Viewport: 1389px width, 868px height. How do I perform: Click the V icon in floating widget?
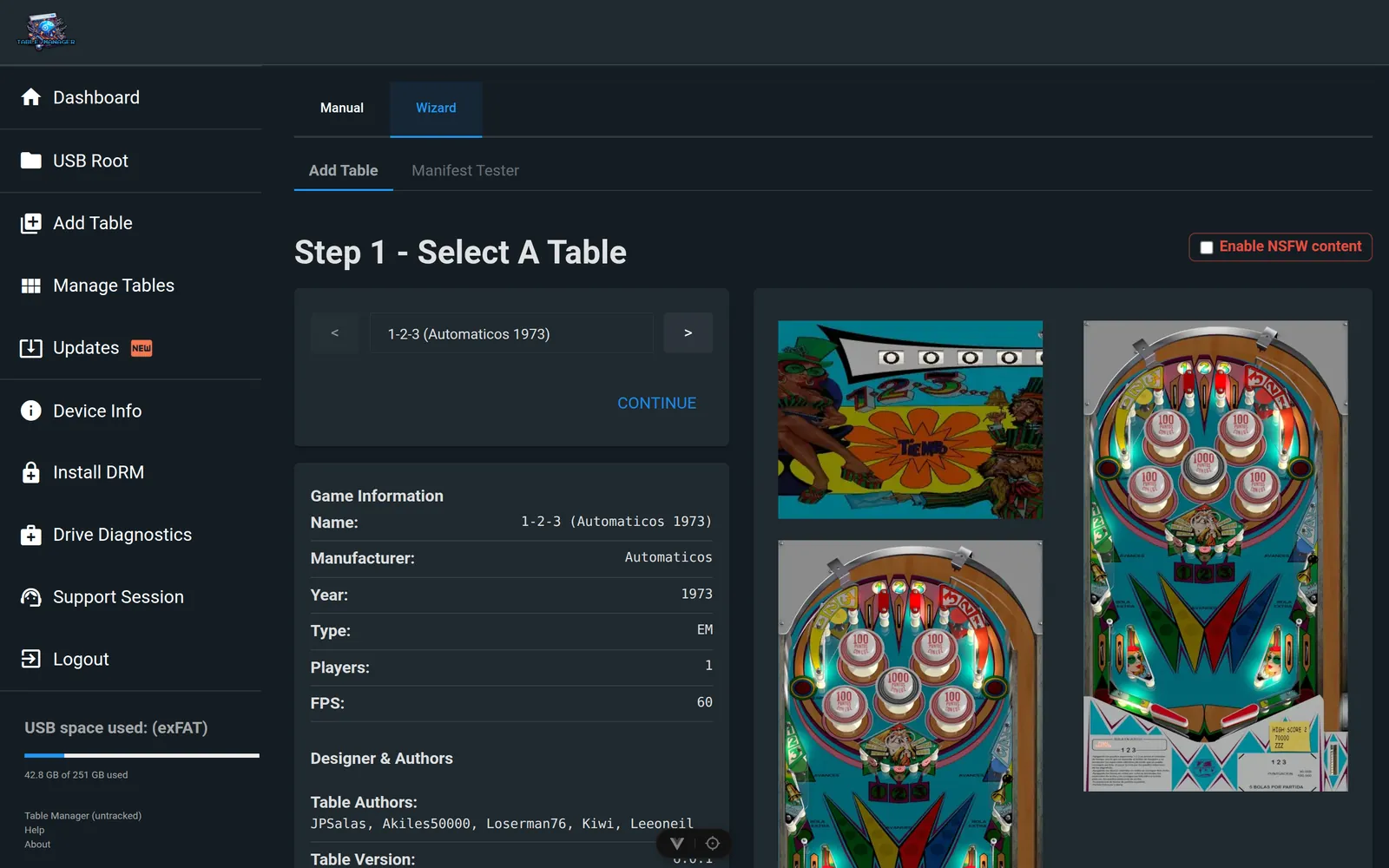pos(677,844)
